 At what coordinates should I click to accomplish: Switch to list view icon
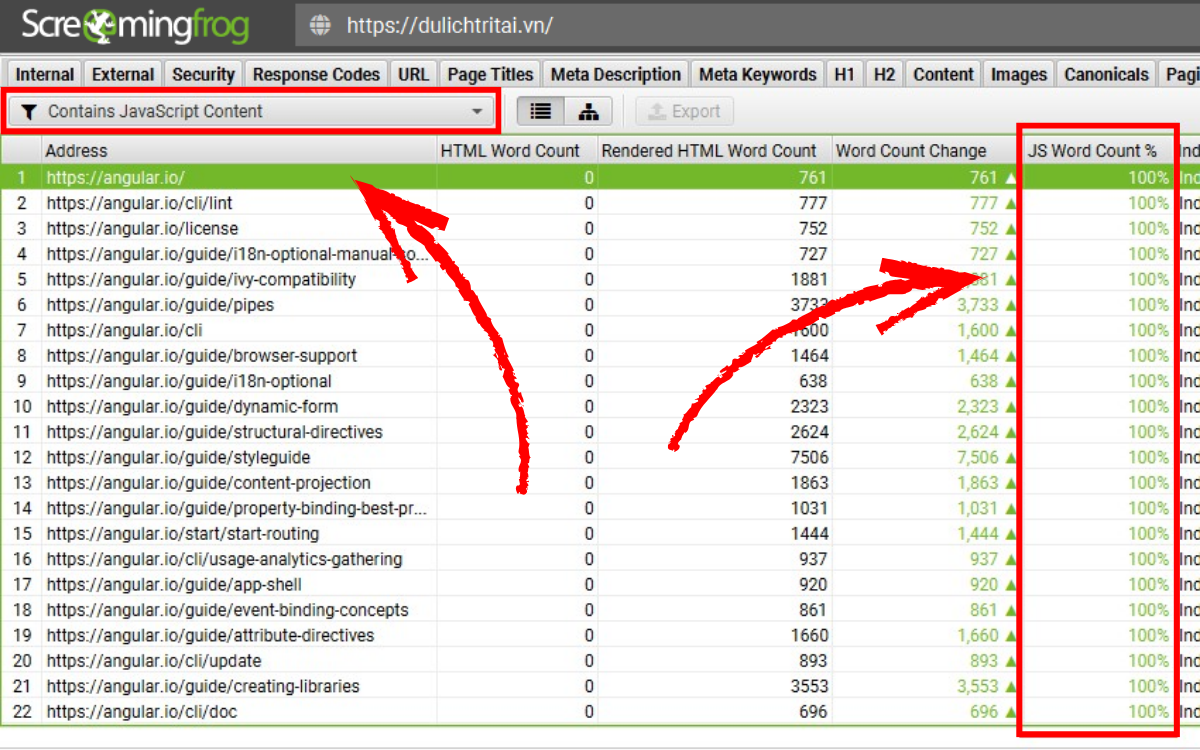point(540,111)
